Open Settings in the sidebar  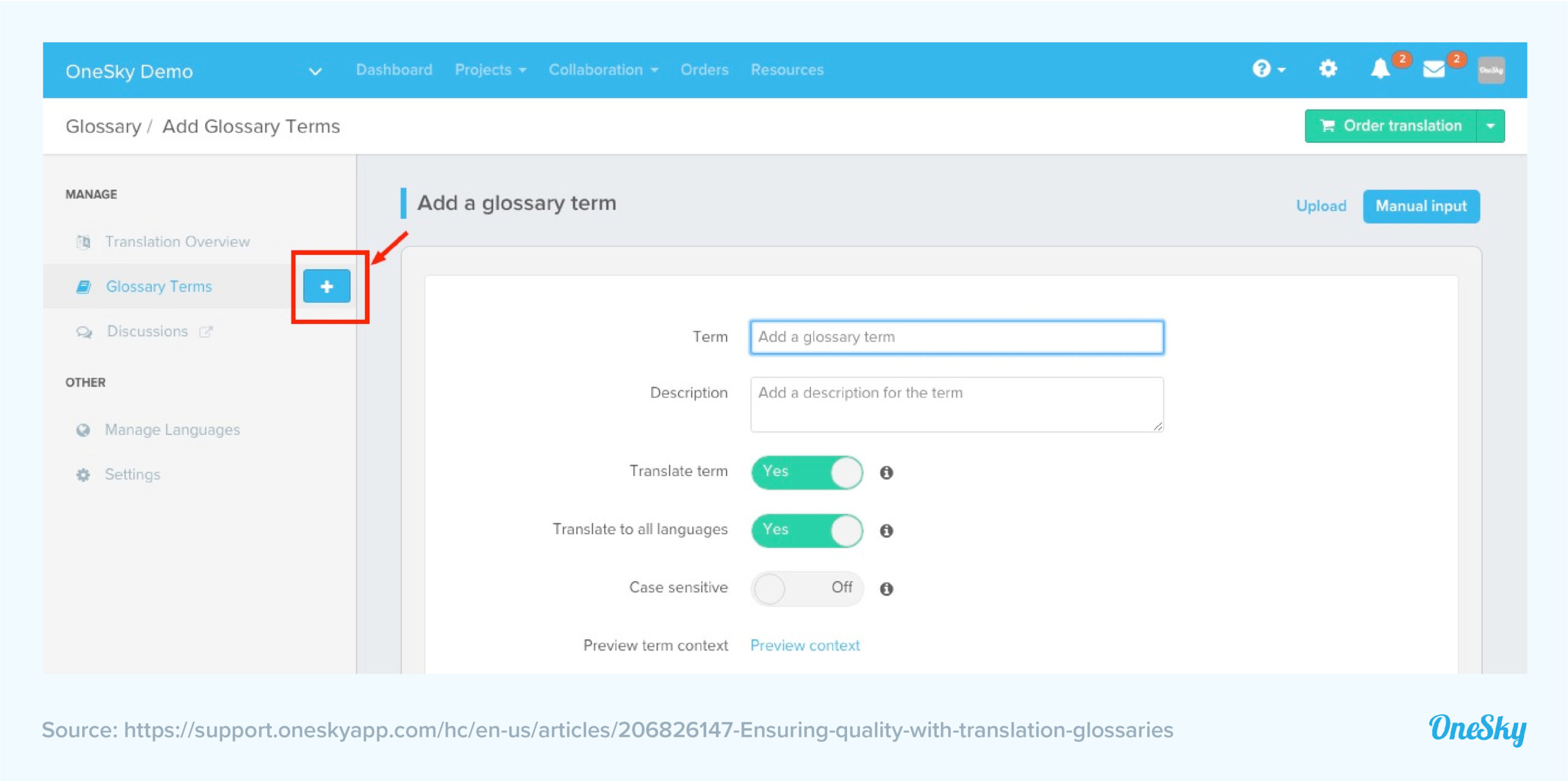tap(132, 475)
